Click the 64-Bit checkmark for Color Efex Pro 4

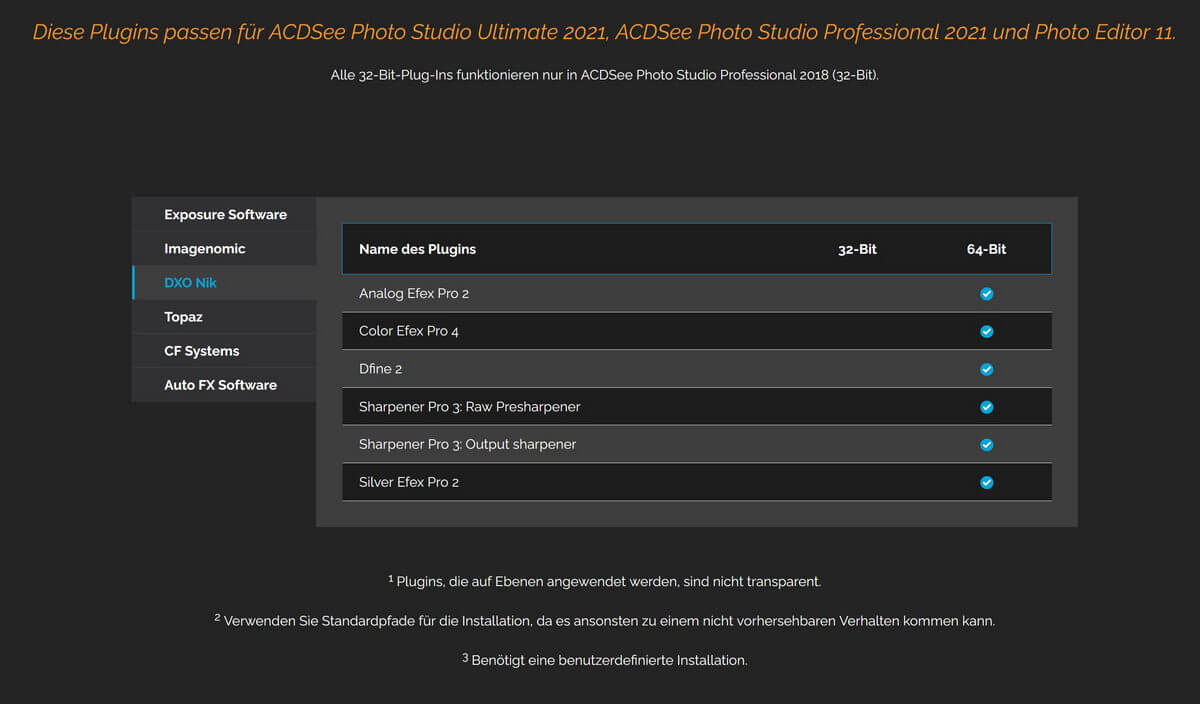click(987, 331)
